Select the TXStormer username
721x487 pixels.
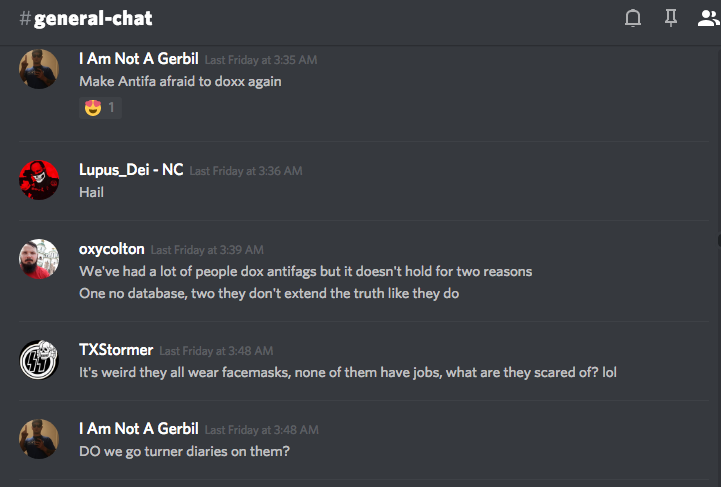[116, 350]
